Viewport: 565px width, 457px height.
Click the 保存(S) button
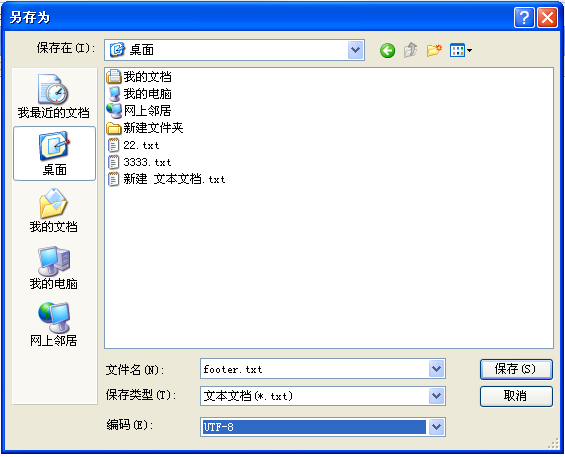click(x=516, y=369)
